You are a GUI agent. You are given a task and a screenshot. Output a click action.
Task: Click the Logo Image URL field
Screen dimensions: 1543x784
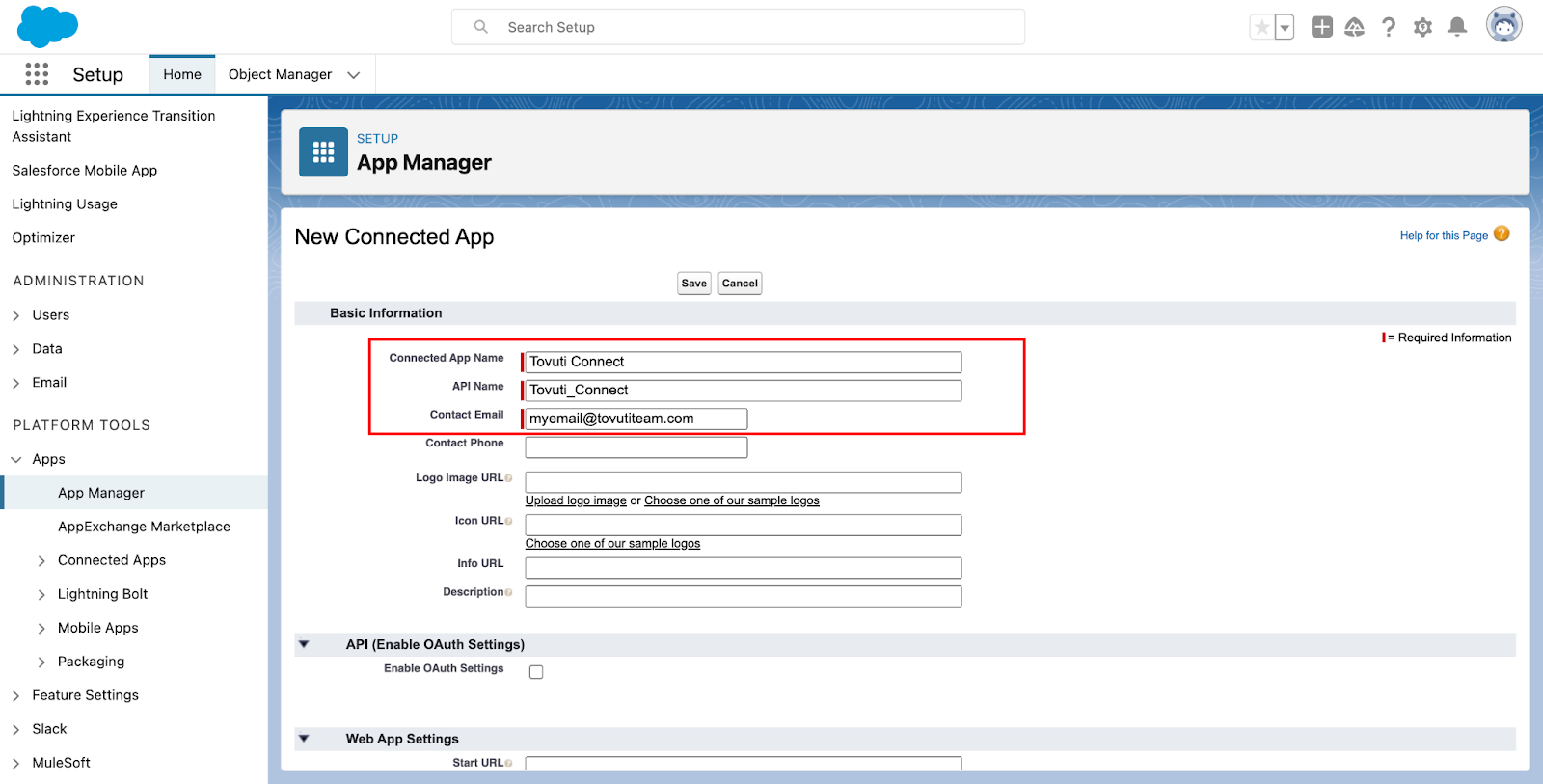(x=744, y=482)
